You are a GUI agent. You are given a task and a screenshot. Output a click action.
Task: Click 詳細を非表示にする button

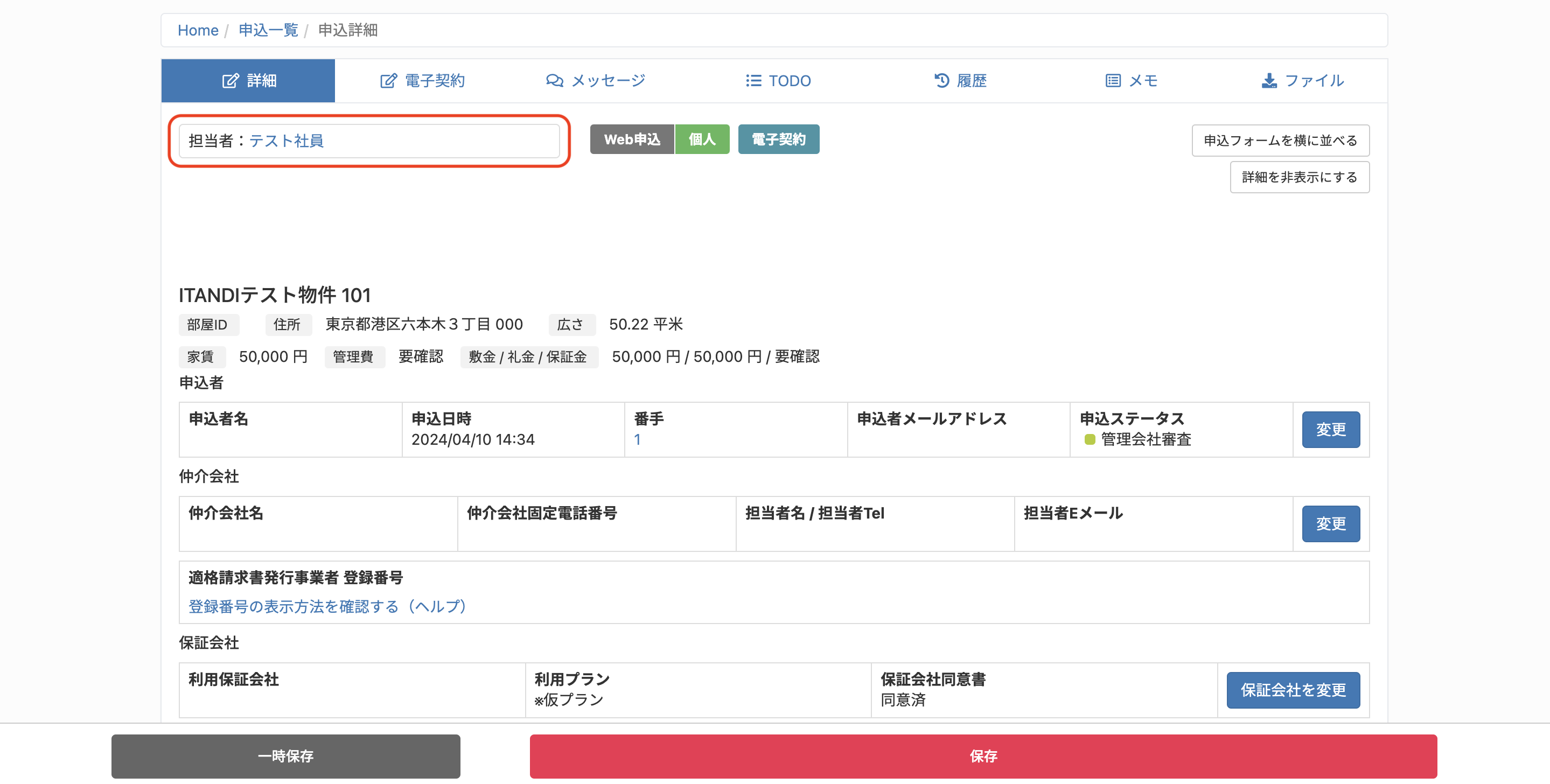1300,178
